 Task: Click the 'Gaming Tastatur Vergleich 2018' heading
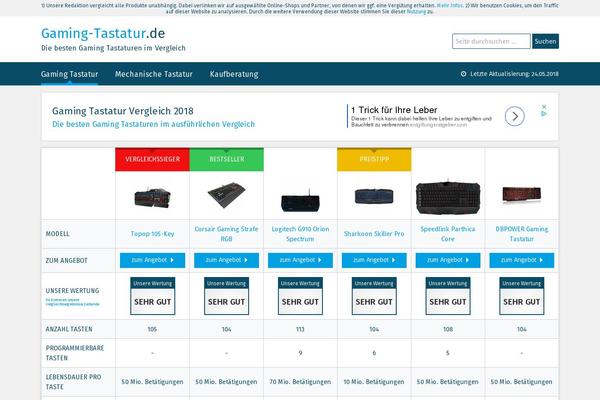pos(122,111)
